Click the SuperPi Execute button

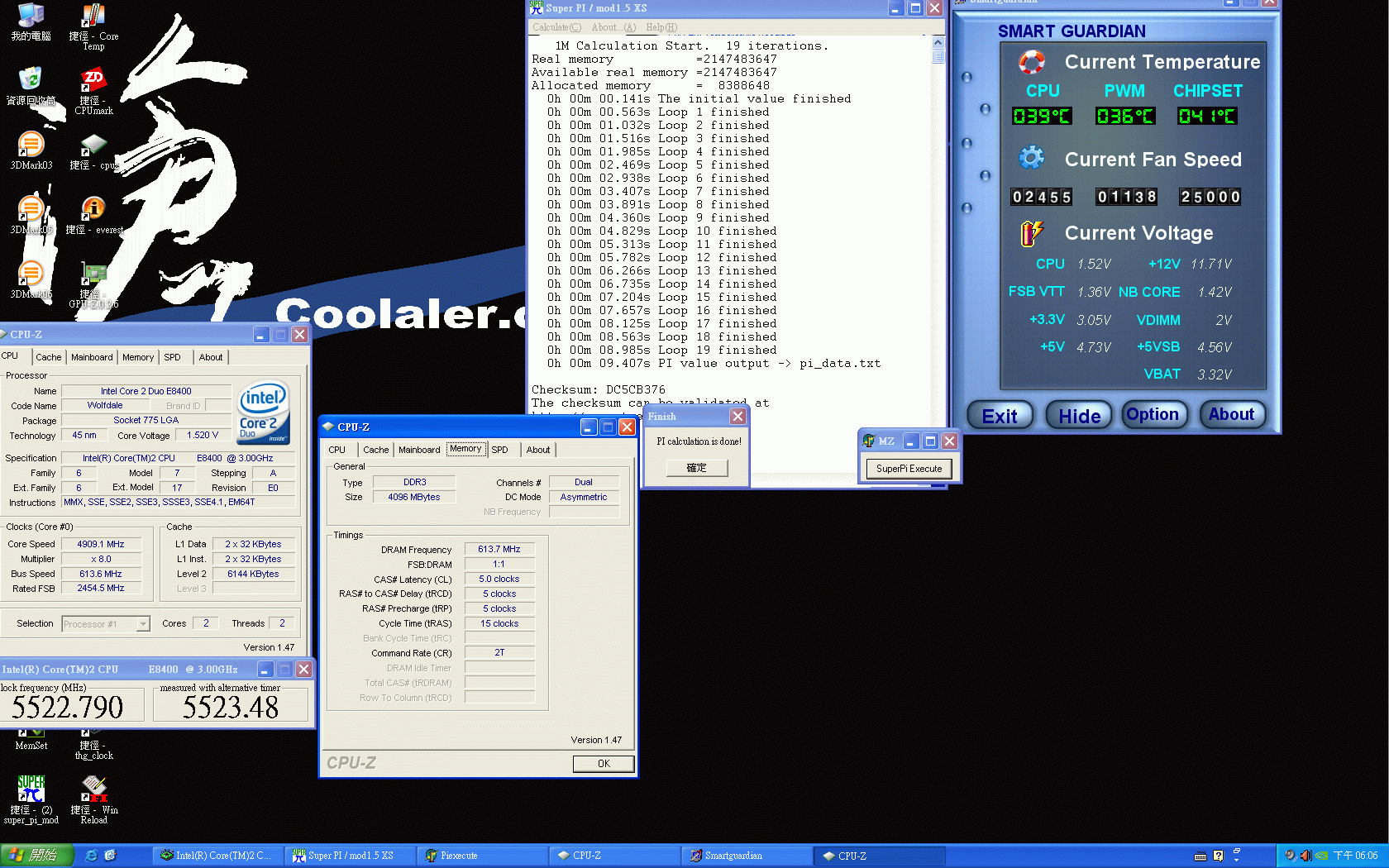(909, 469)
